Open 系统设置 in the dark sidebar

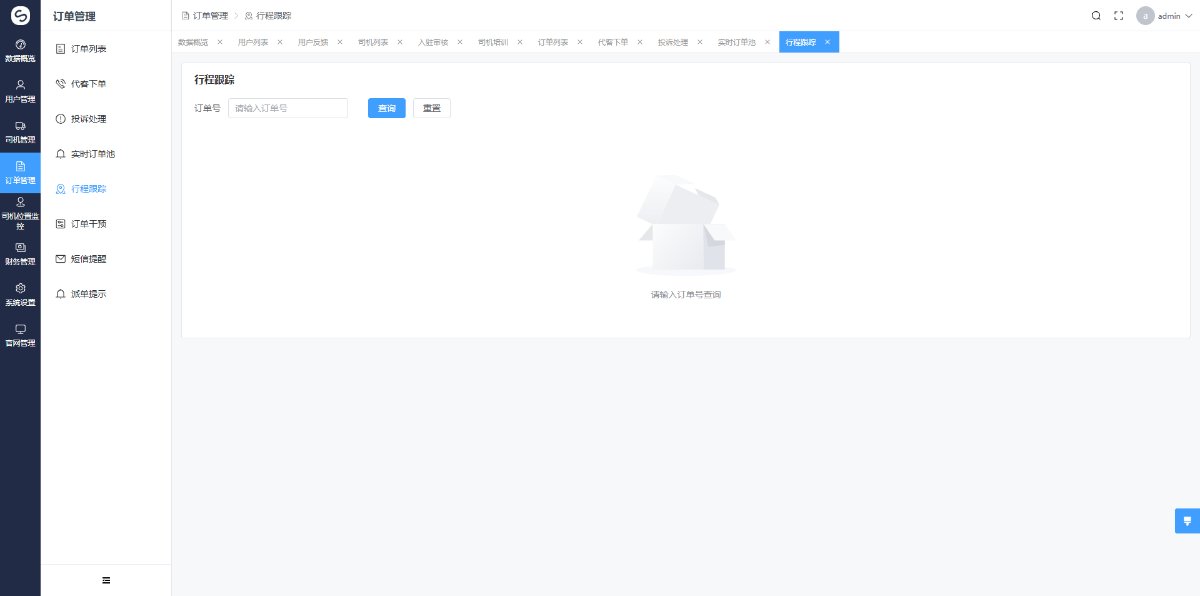point(20,295)
